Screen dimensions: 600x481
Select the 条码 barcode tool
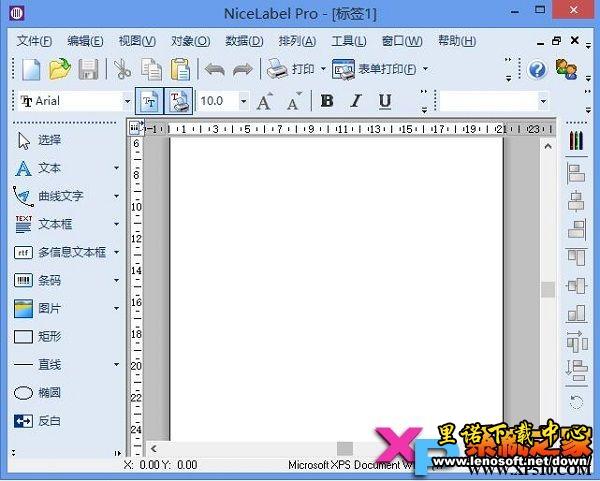coord(38,280)
